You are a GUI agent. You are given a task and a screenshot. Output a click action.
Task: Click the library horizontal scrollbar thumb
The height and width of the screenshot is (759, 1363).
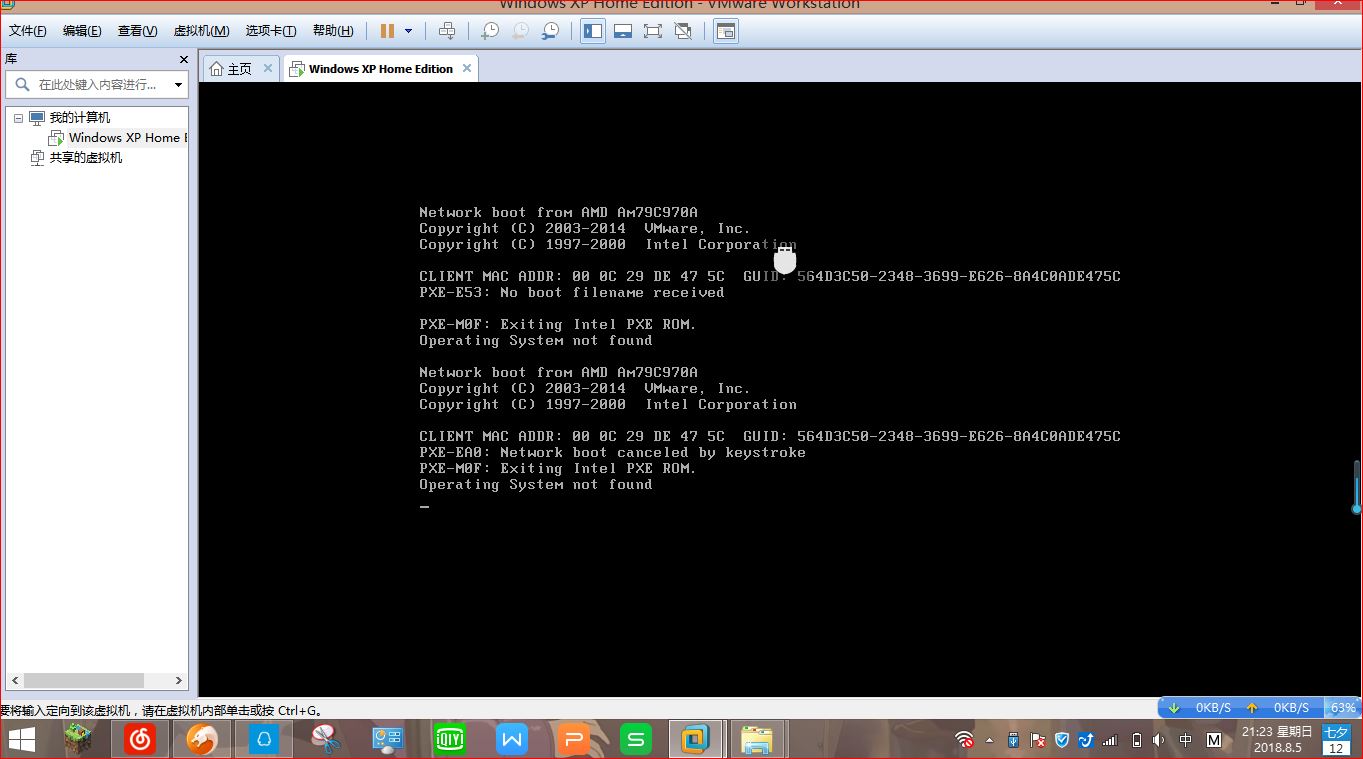point(85,680)
